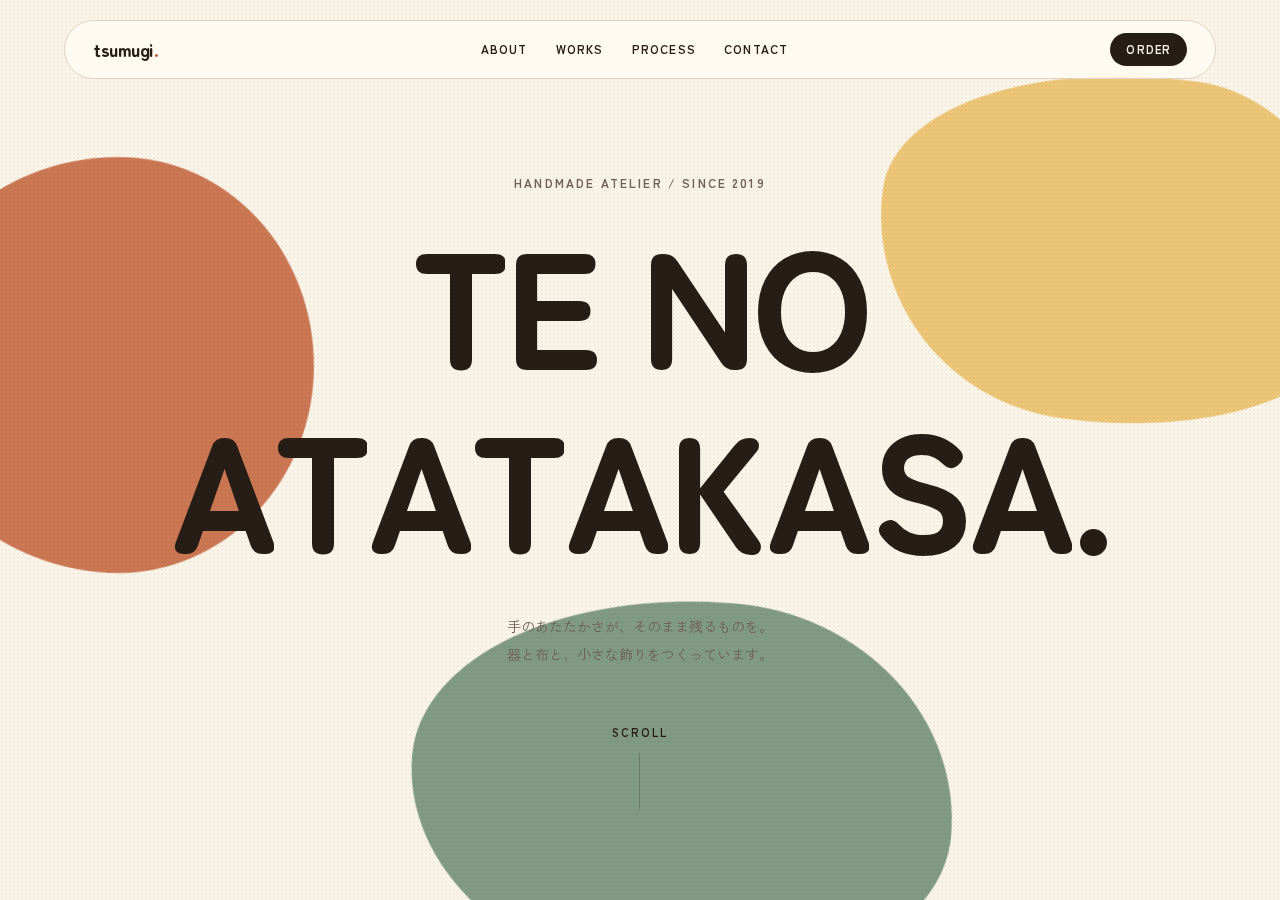Screen dimensions: 1280x900
Task: Select the PROCESS nav item
Action: point(664,50)
